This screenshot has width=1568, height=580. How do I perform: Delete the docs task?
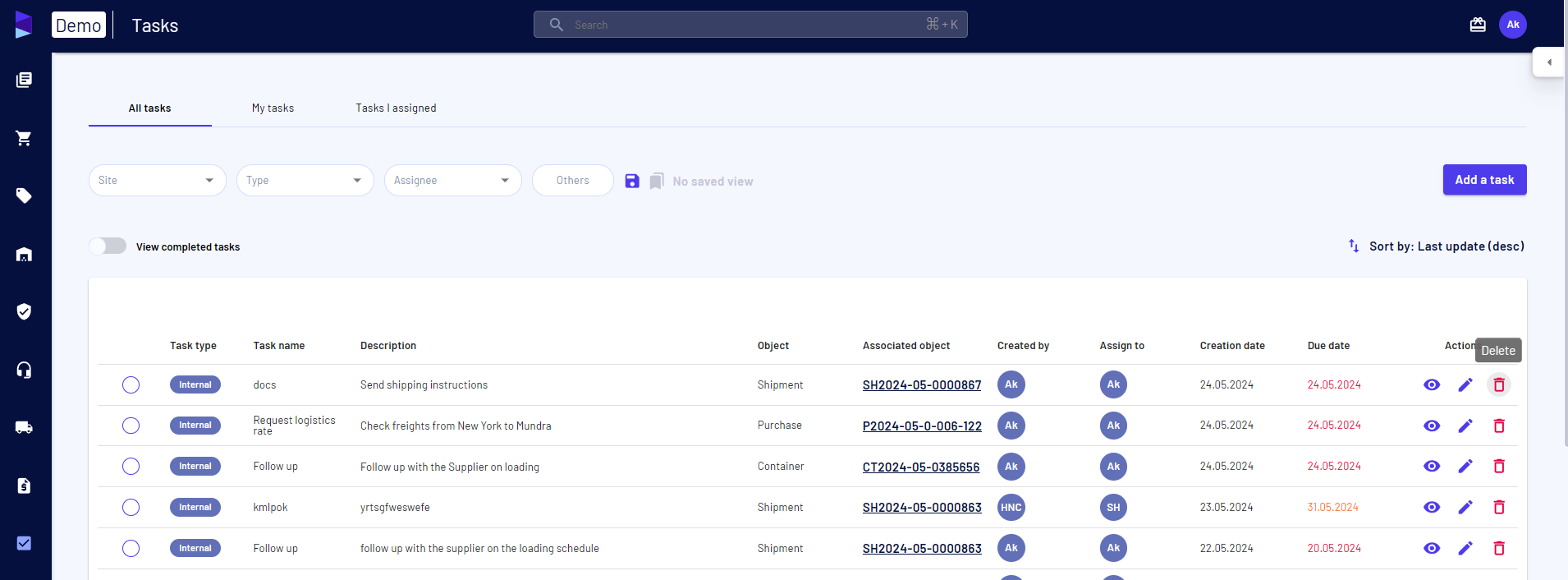pyautogui.click(x=1499, y=384)
